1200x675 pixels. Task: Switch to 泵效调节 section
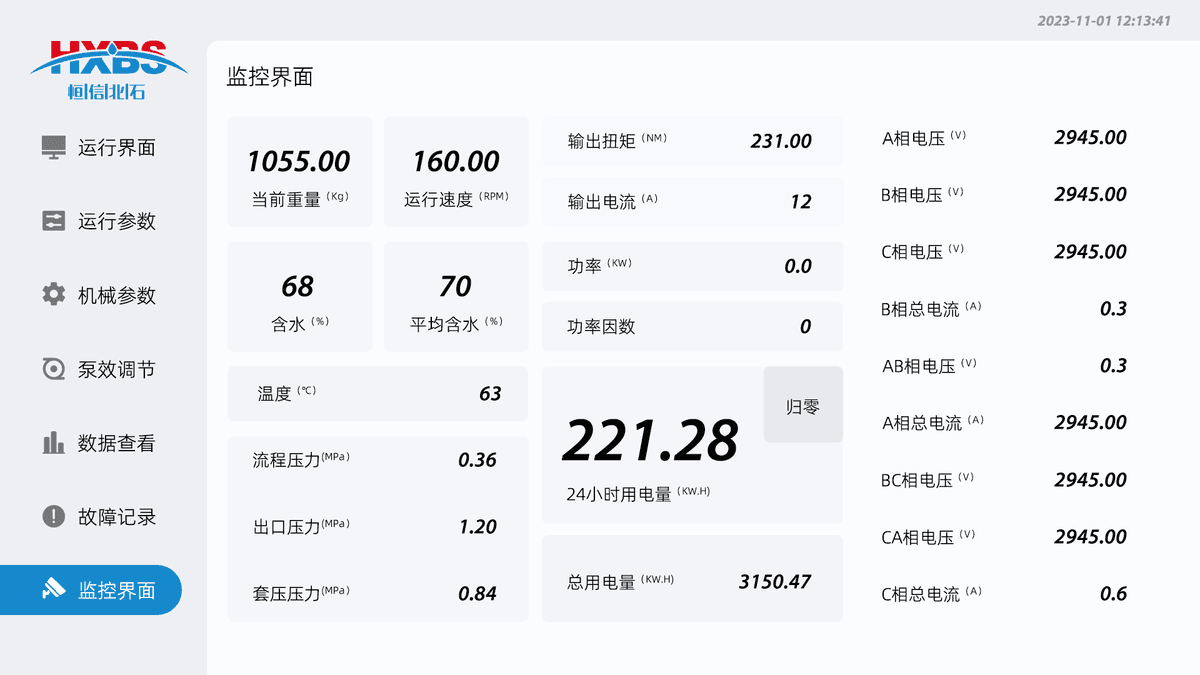(x=116, y=370)
